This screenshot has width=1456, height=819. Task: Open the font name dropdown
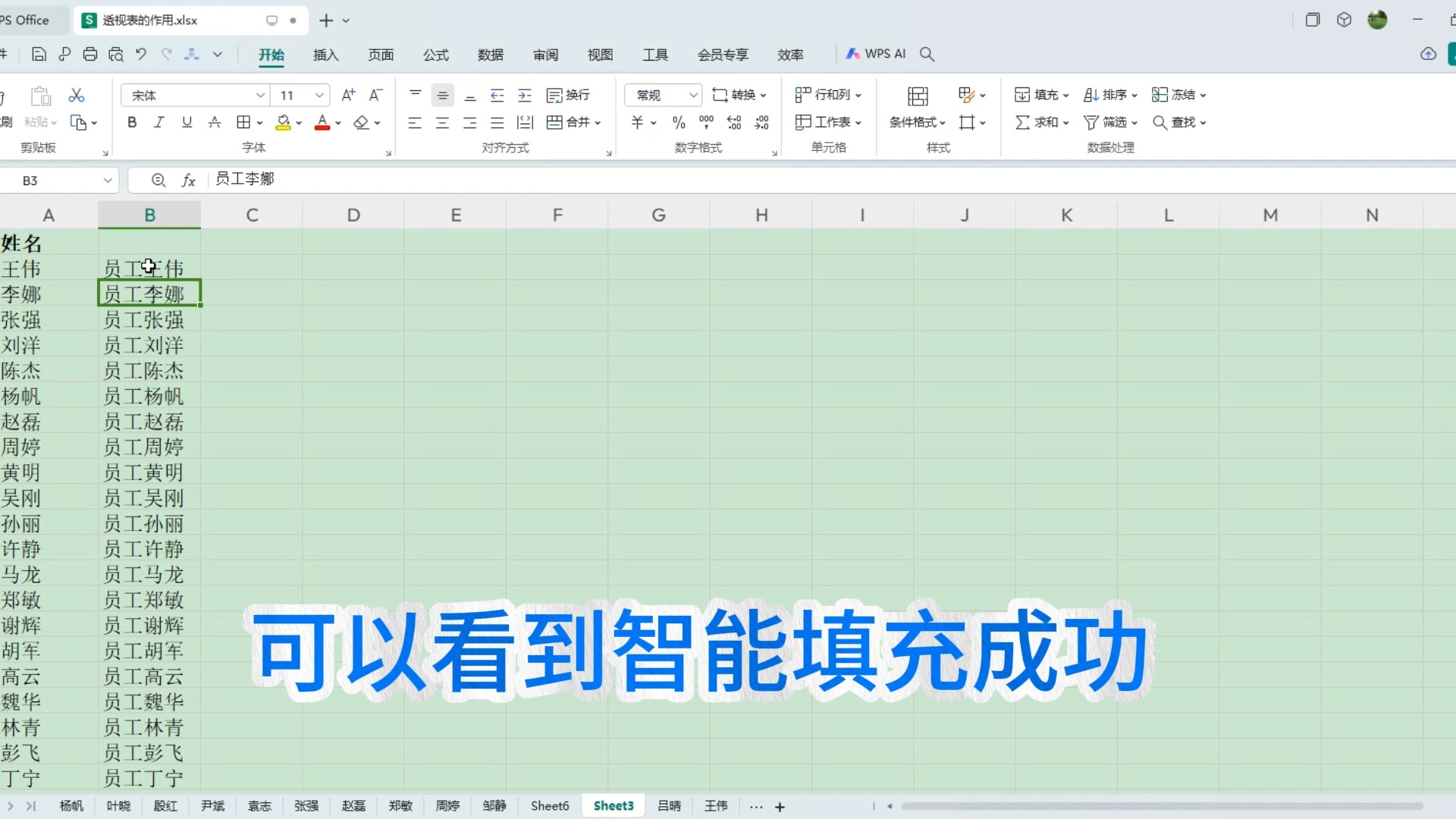pos(261,95)
